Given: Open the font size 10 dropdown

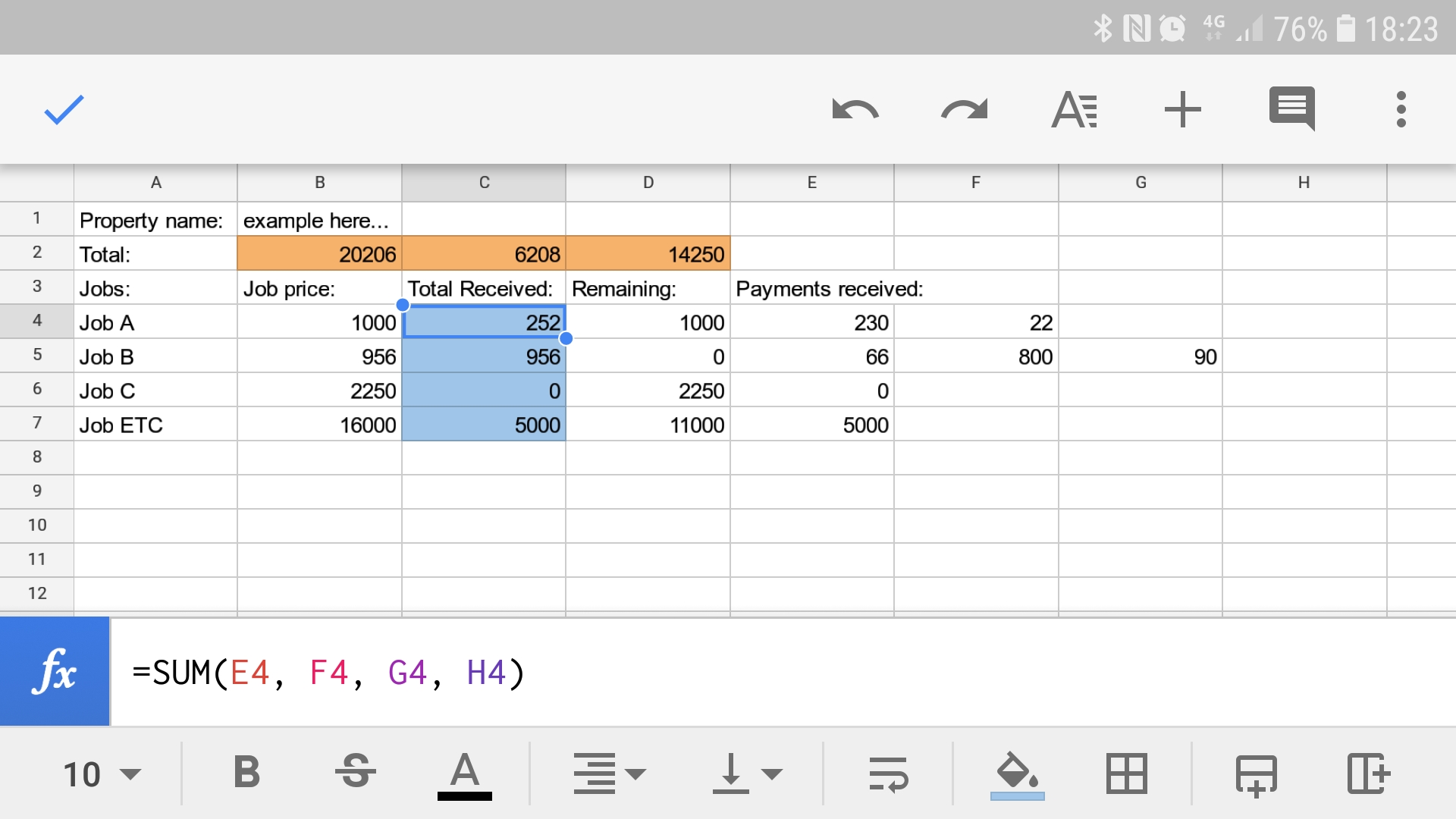Looking at the screenshot, I should pyautogui.click(x=102, y=774).
